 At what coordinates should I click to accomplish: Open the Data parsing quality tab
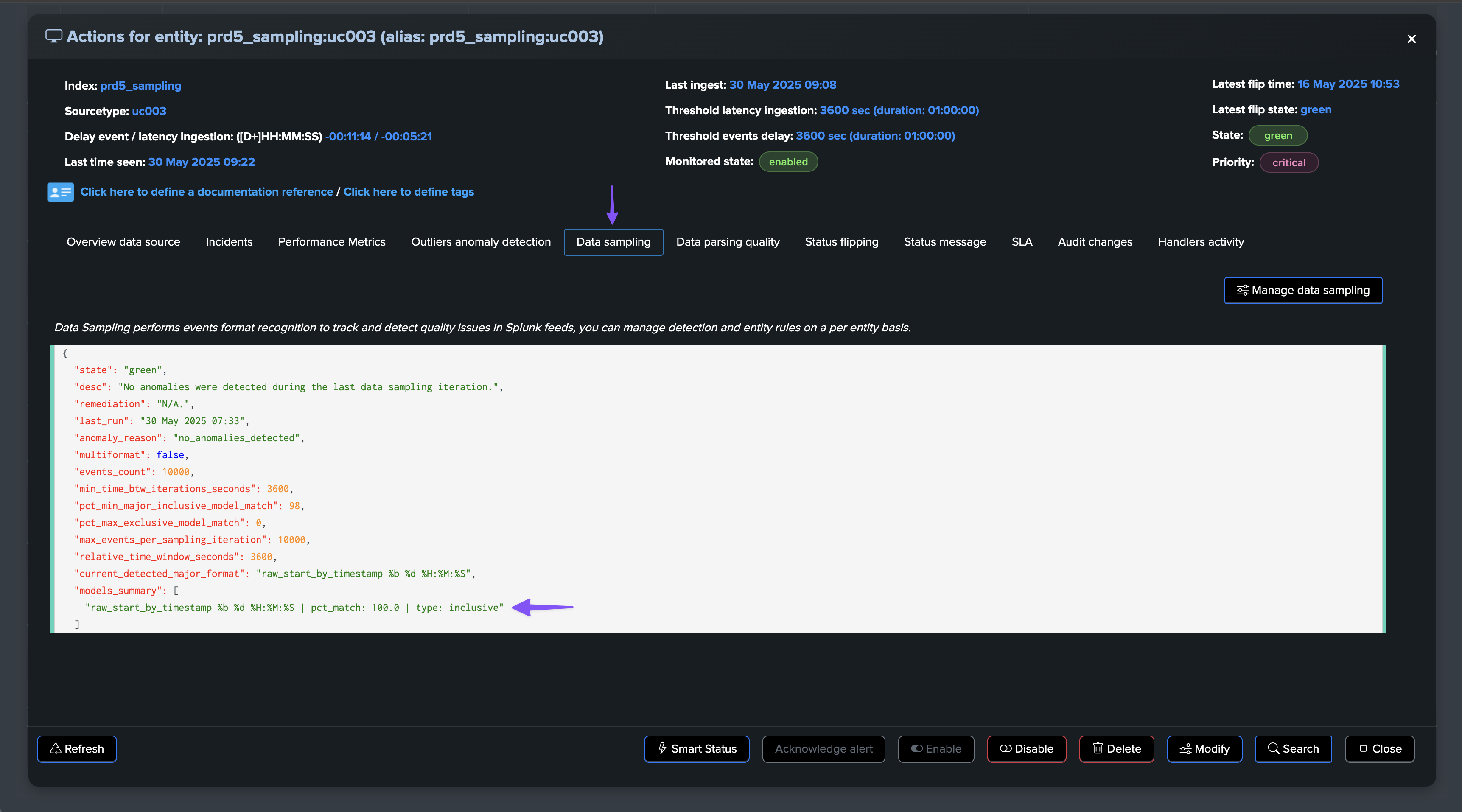click(728, 242)
